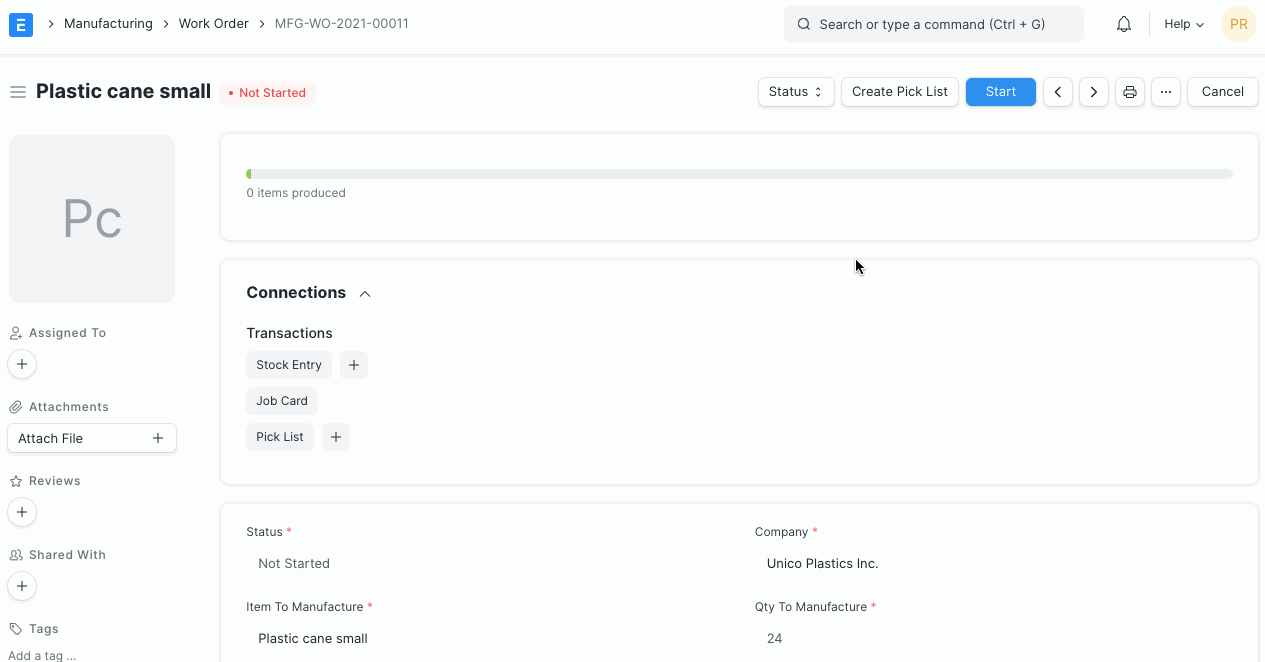The height and width of the screenshot is (662, 1265).
Task: Add an assignee under Assigned To
Action: pyautogui.click(x=22, y=364)
